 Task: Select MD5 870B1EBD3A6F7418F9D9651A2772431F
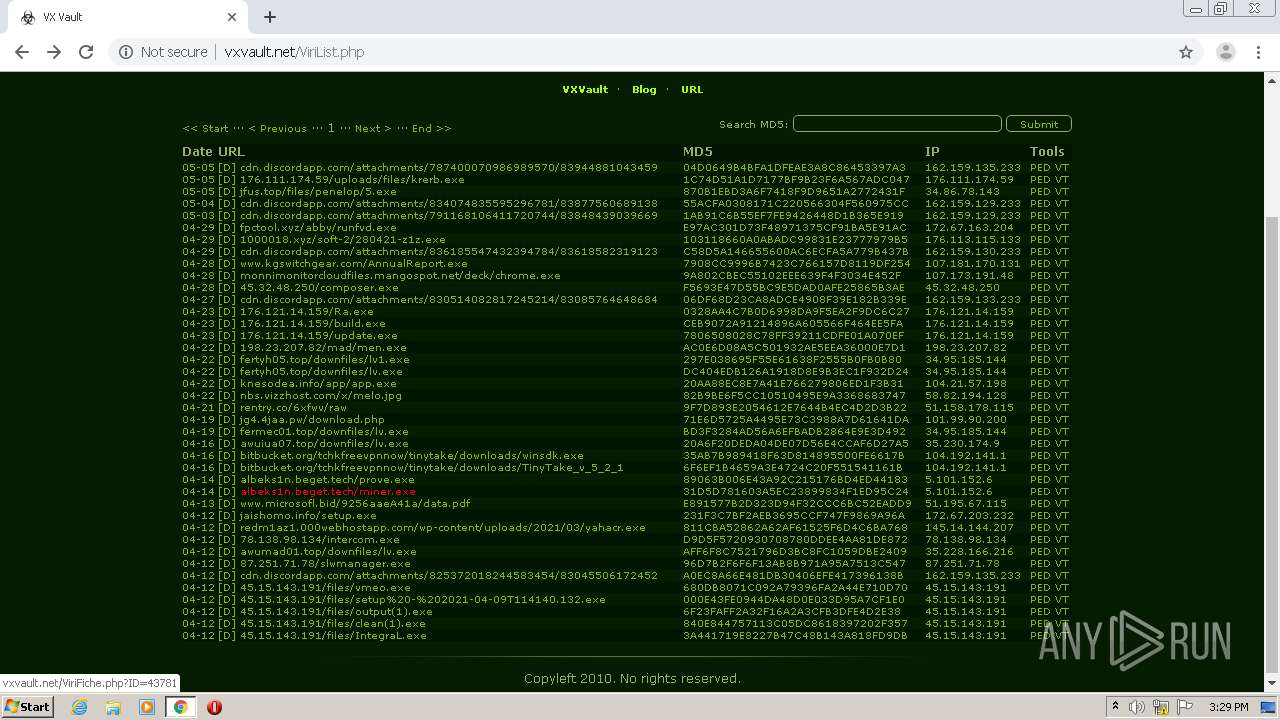pos(794,191)
